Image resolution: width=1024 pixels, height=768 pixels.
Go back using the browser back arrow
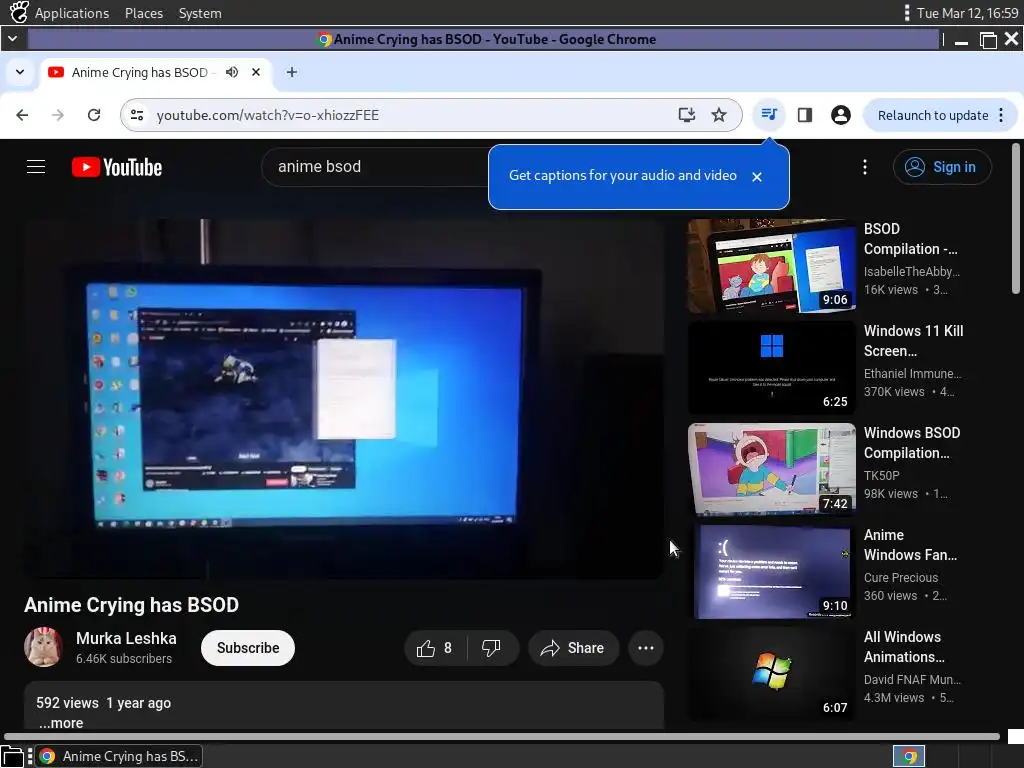pos(22,115)
